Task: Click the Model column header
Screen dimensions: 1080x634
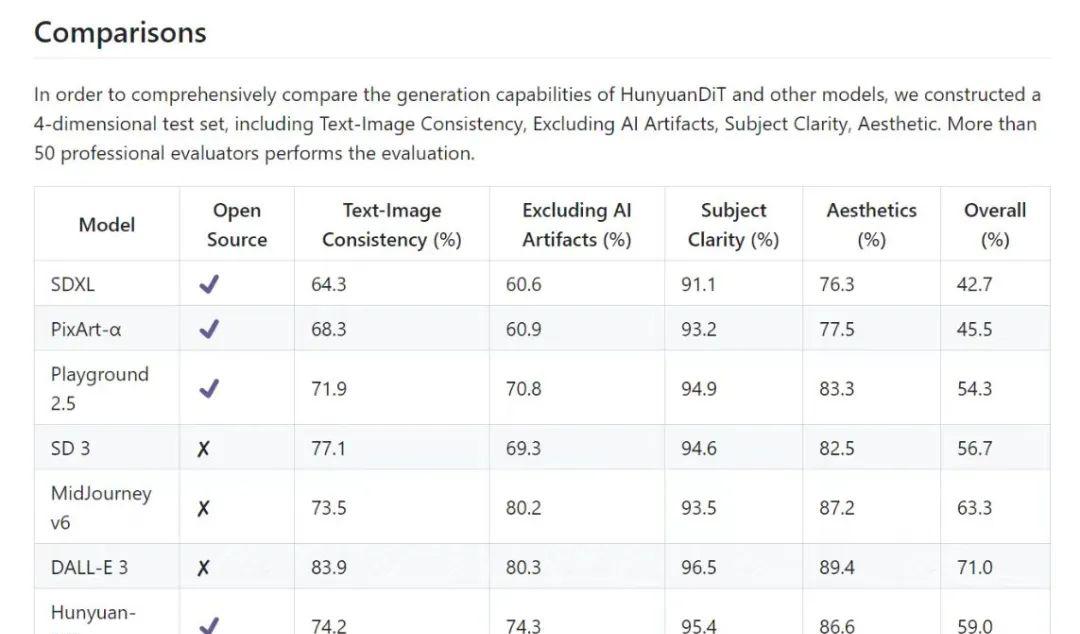Action: pyautogui.click(x=107, y=225)
